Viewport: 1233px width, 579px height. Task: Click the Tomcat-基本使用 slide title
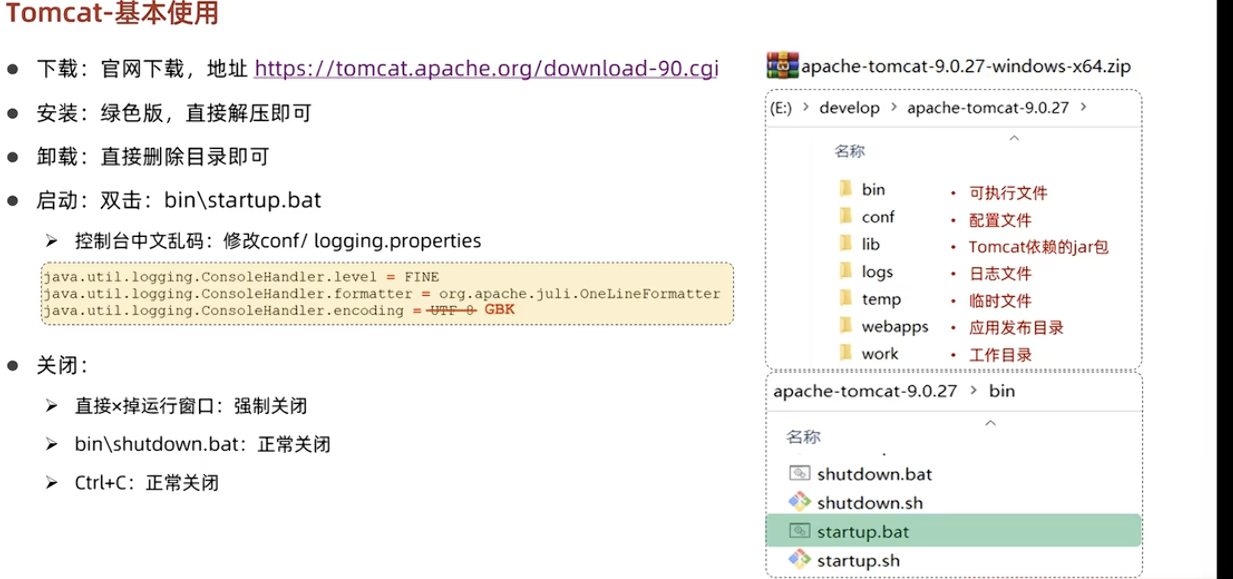tap(112, 15)
